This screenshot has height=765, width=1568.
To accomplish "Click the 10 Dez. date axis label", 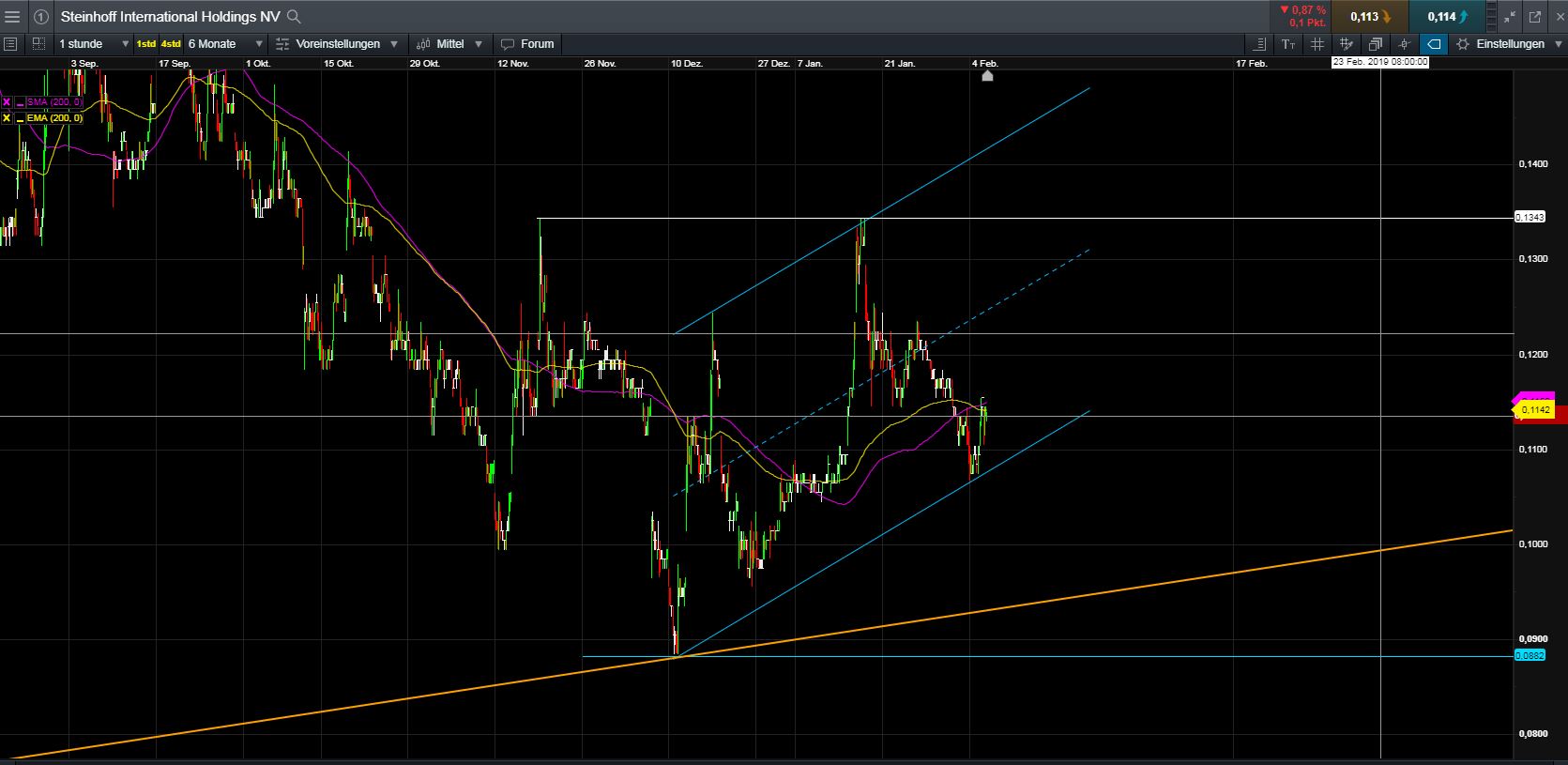I will 687,64.
